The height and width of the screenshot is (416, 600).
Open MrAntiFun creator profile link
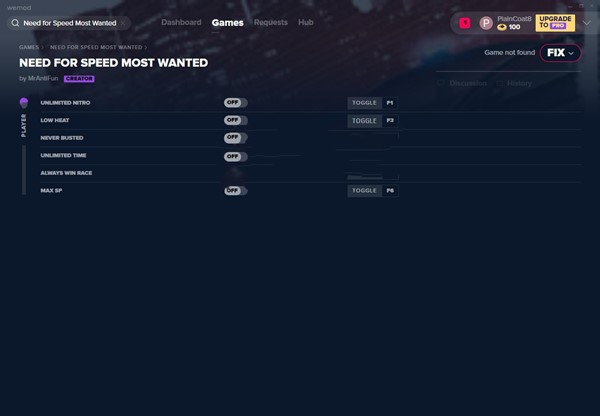[42, 77]
